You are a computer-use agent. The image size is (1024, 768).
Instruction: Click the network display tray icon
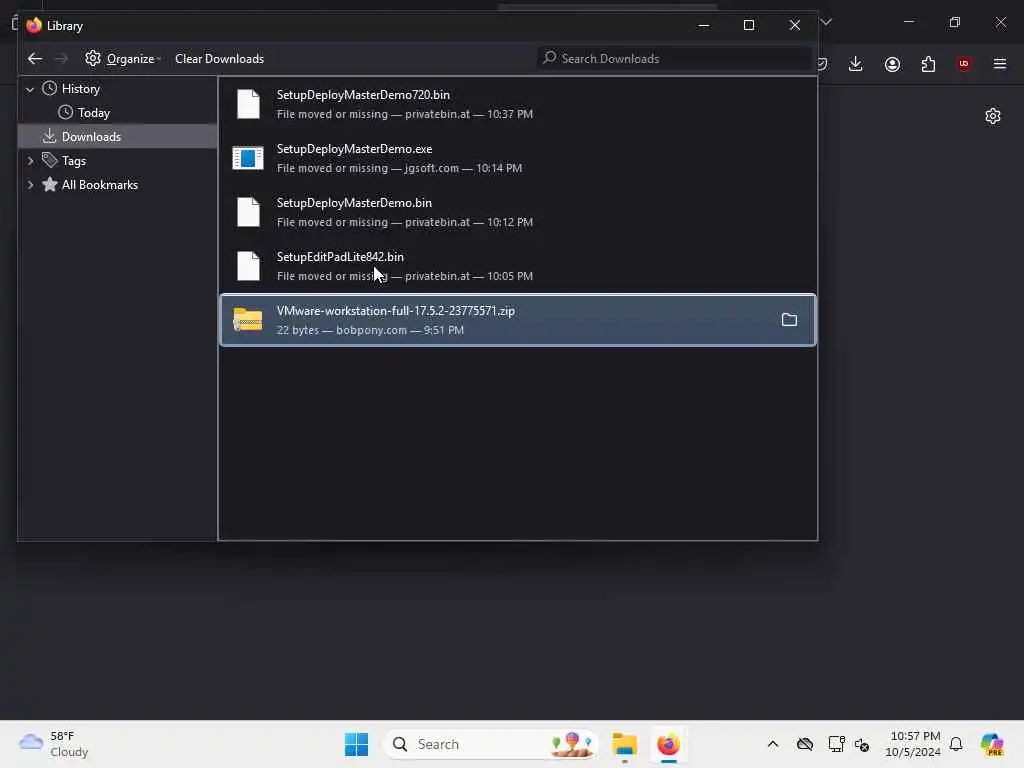click(x=836, y=744)
